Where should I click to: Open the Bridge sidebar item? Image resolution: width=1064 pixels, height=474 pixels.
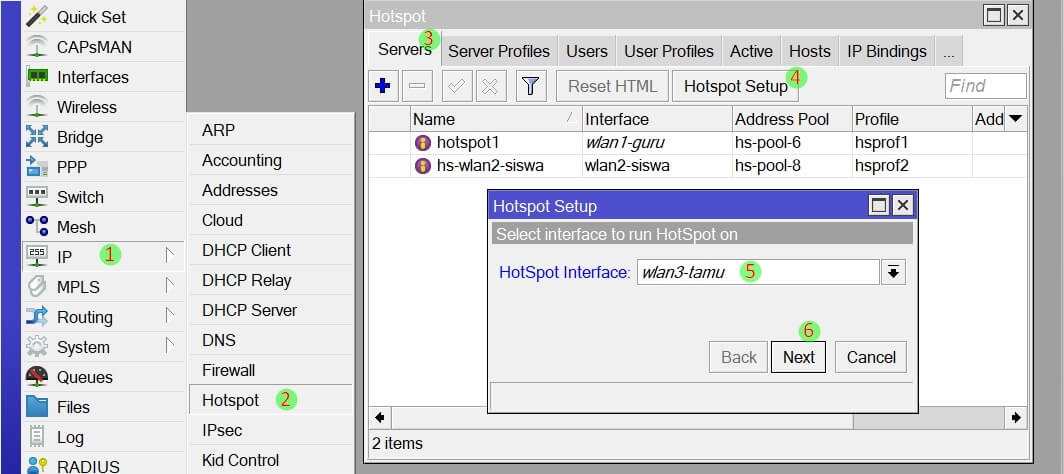79,137
